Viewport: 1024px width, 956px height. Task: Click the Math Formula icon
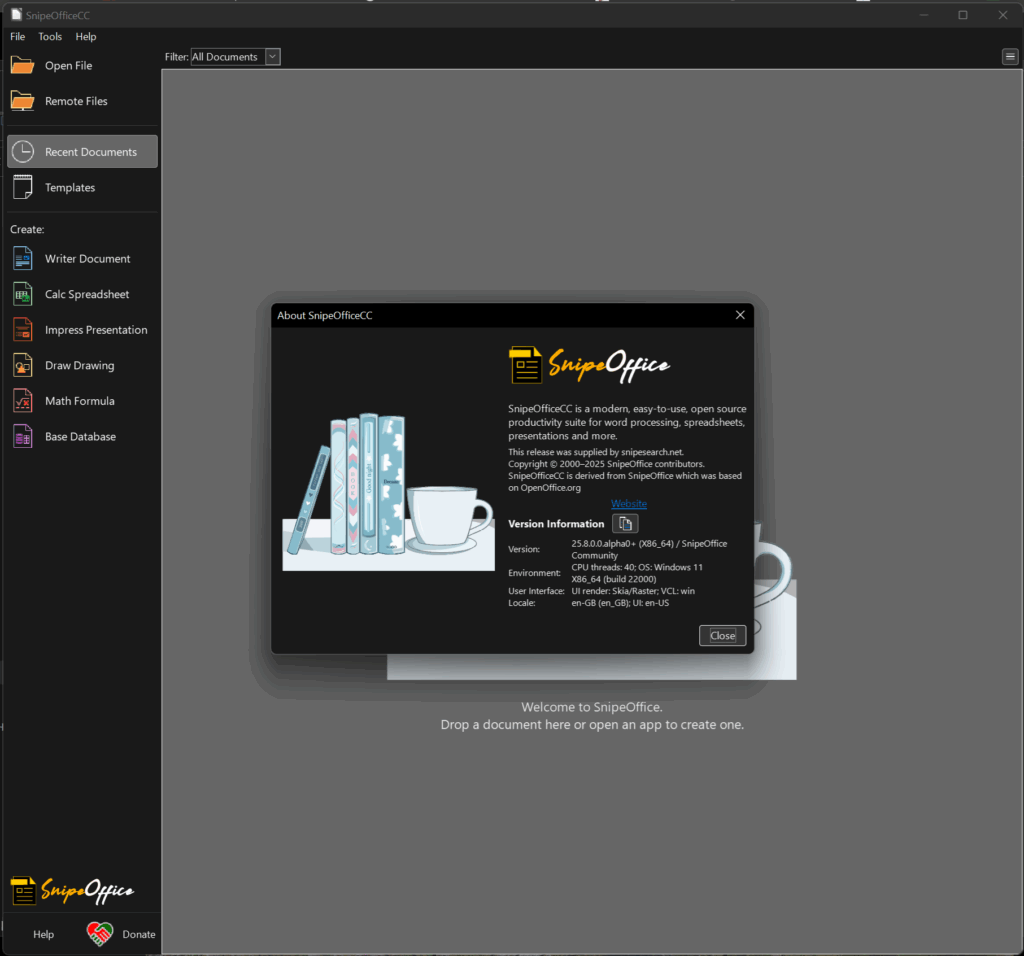[22, 401]
